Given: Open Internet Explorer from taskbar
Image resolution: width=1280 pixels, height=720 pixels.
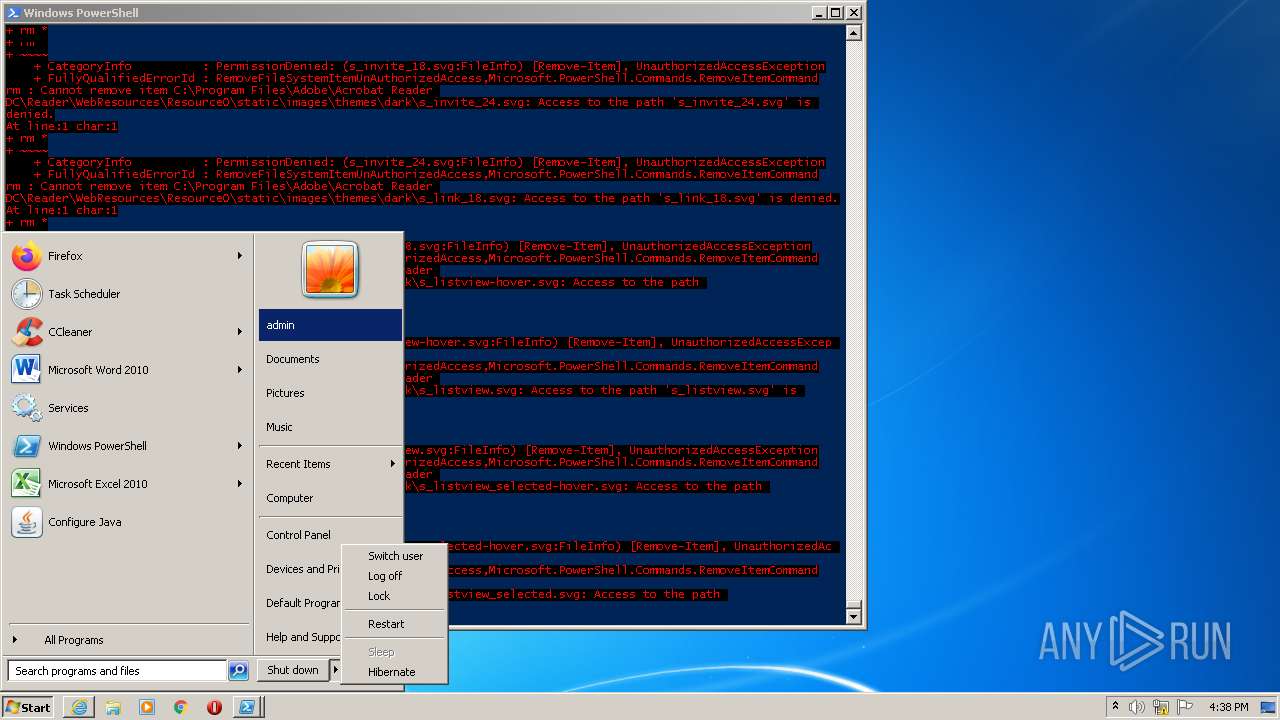Looking at the screenshot, I should (79, 707).
